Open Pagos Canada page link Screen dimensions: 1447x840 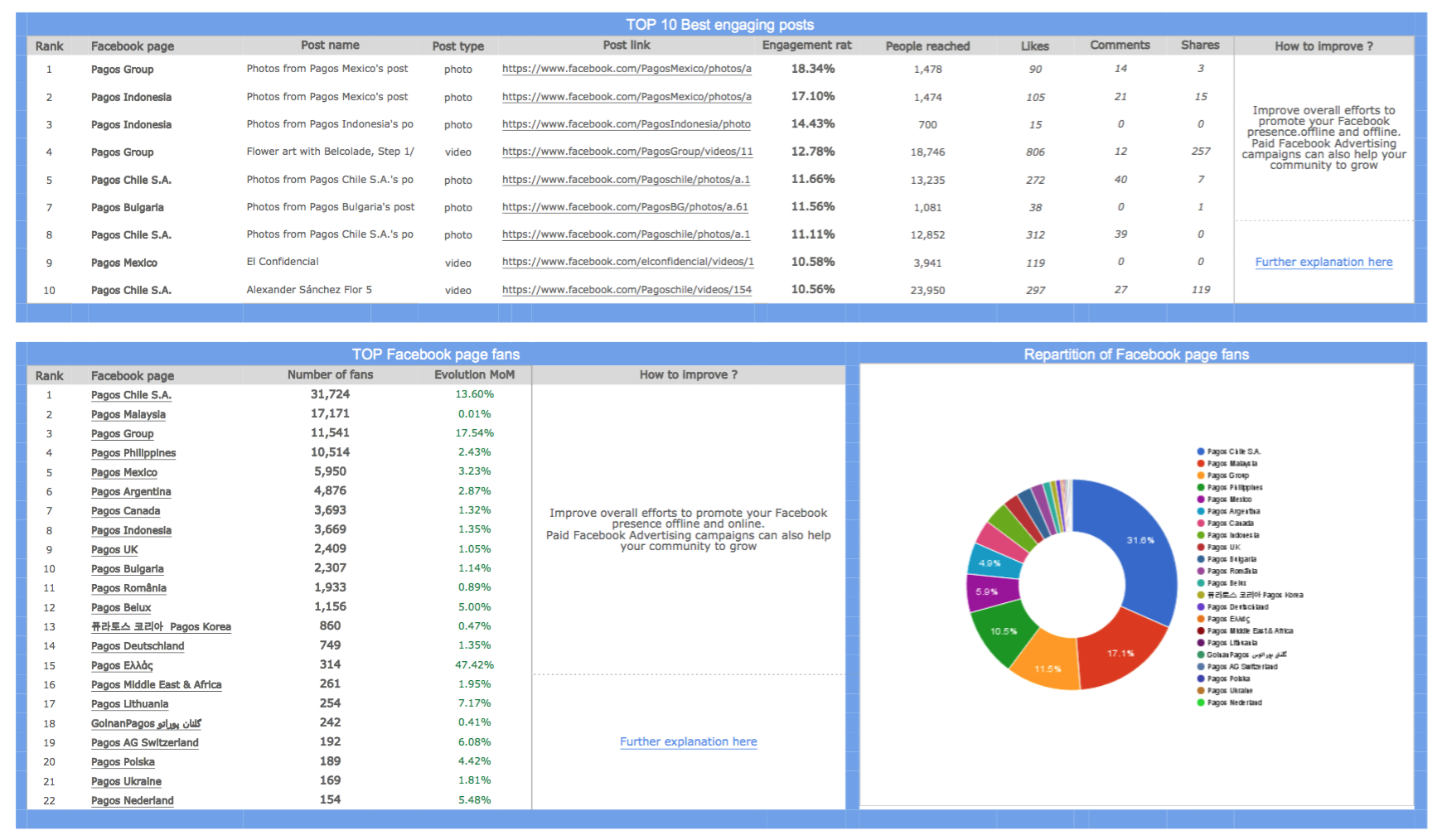125,511
